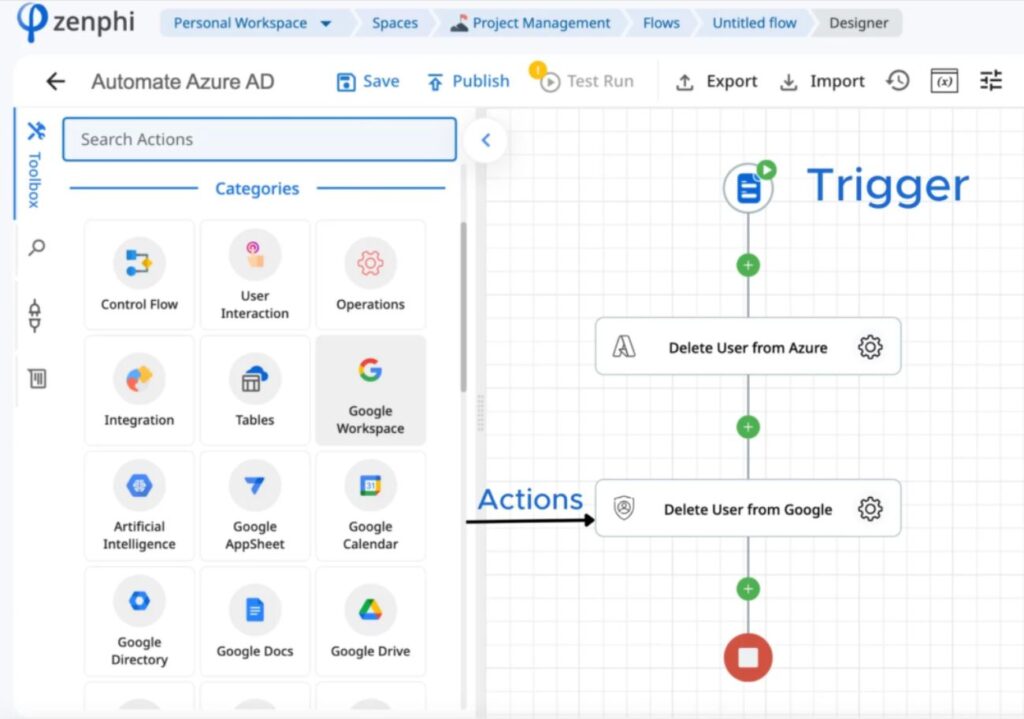Select Delete User from Google action
The width and height of the screenshot is (1024, 719).
click(748, 509)
